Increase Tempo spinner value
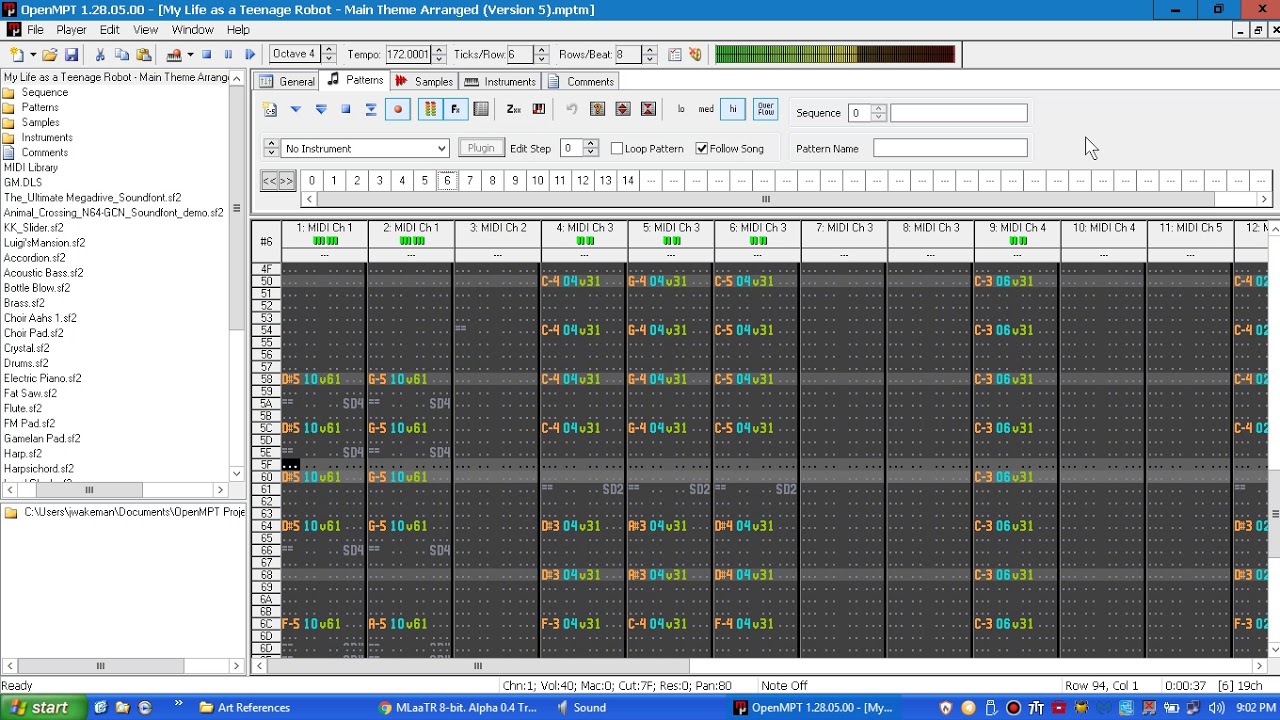The height and width of the screenshot is (720, 1280). pos(438,50)
